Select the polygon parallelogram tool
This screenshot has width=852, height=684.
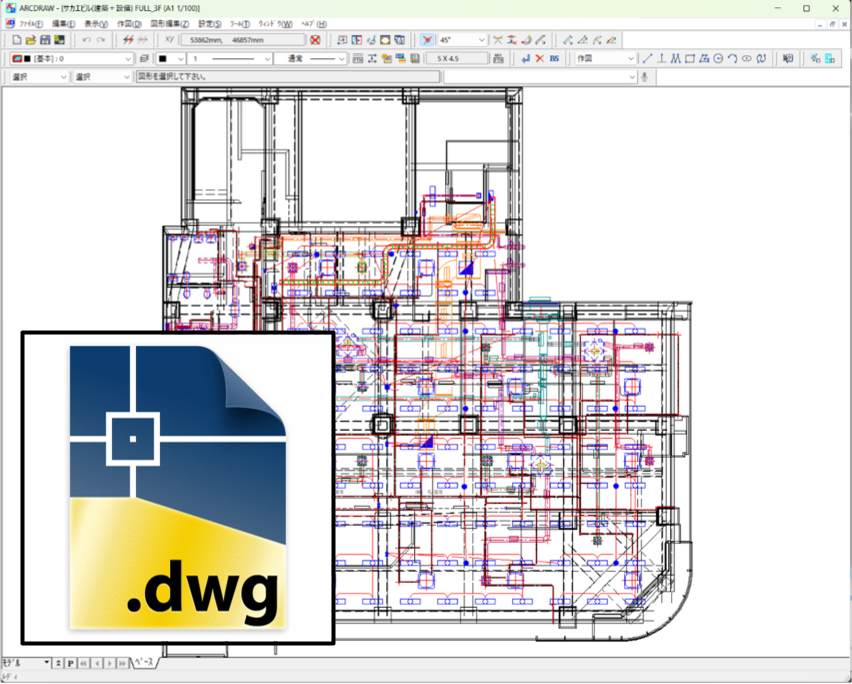click(704, 59)
